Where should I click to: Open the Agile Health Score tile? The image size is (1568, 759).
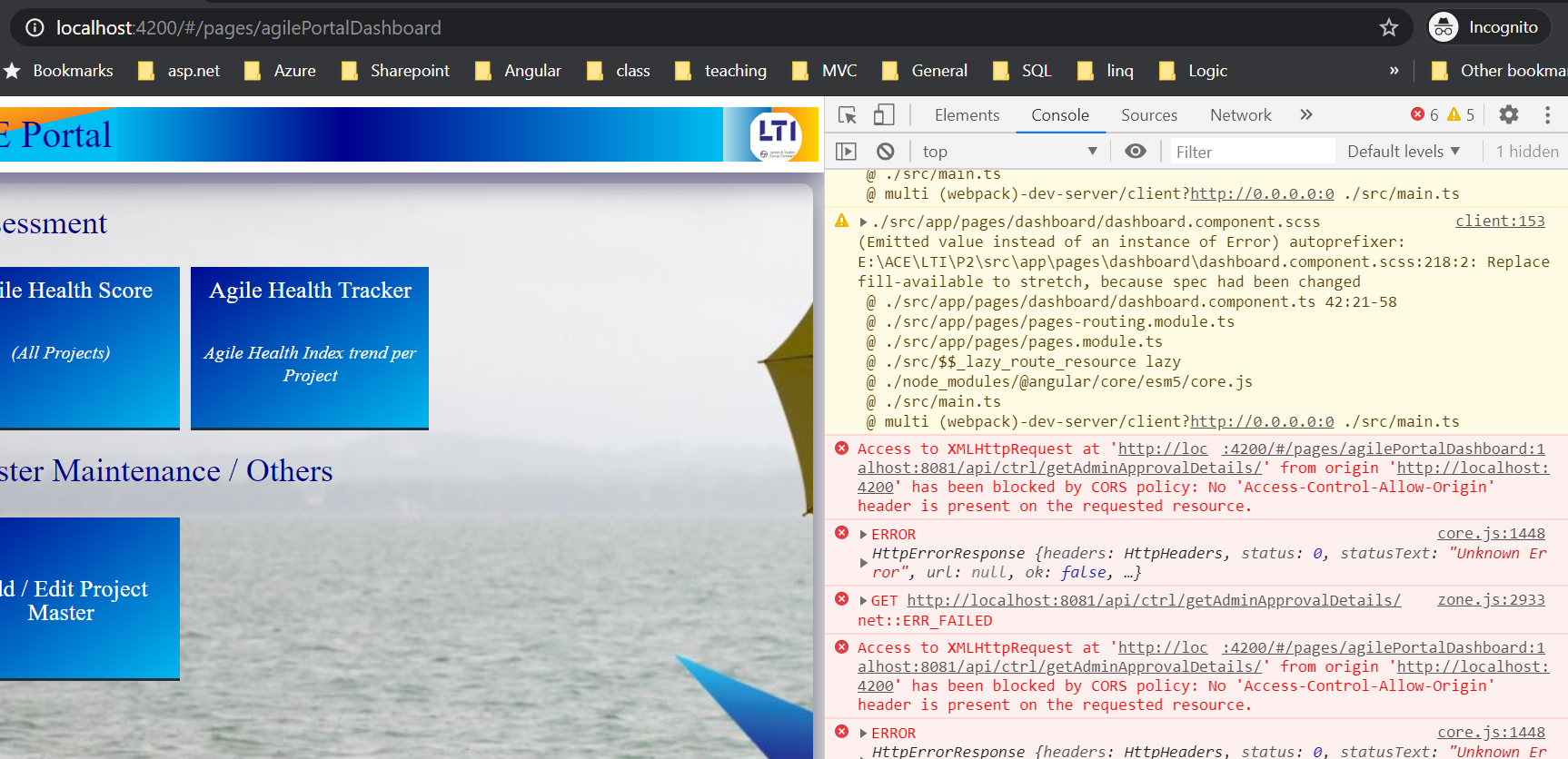[89, 348]
